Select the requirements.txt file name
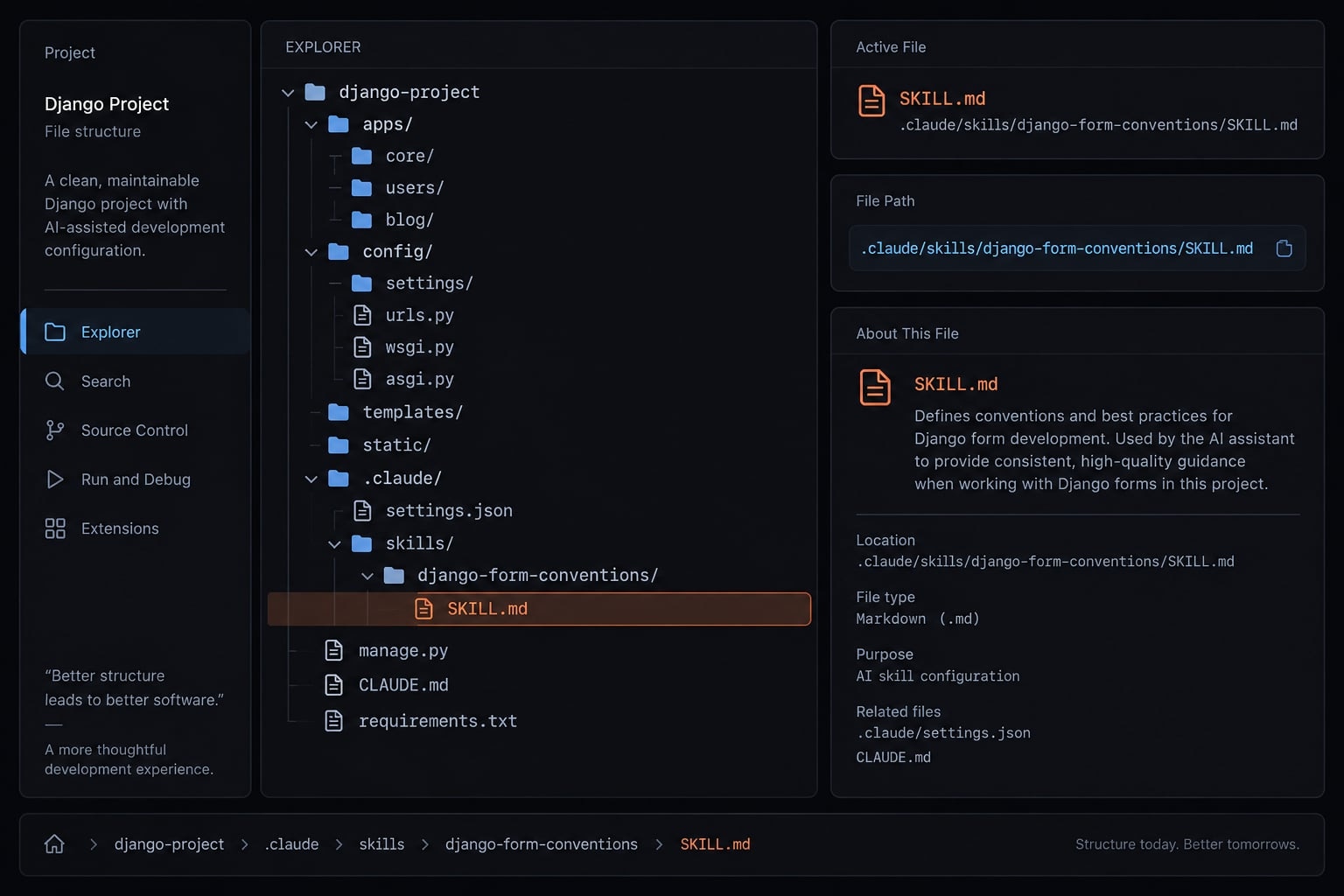Image resolution: width=1344 pixels, height=896 pixels. 437,720
